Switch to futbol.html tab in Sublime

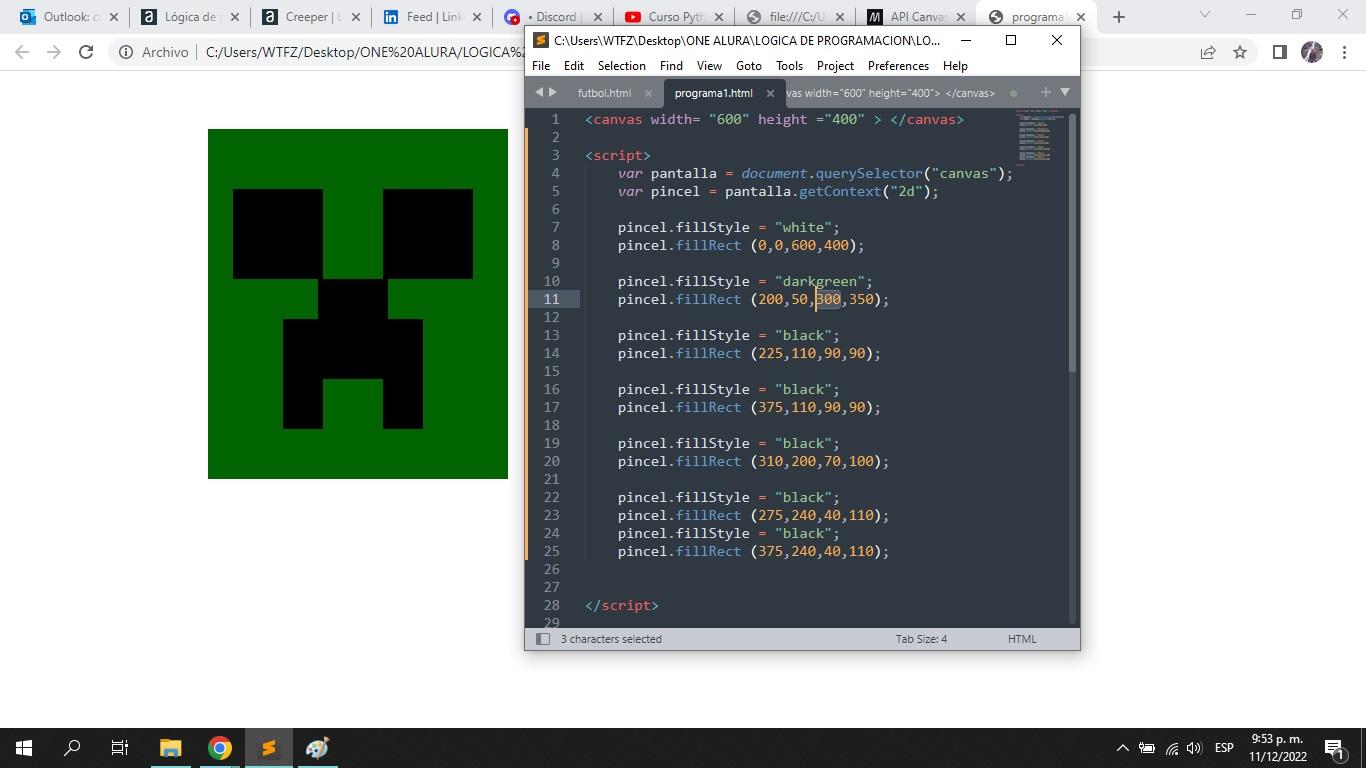pos(604,93)
